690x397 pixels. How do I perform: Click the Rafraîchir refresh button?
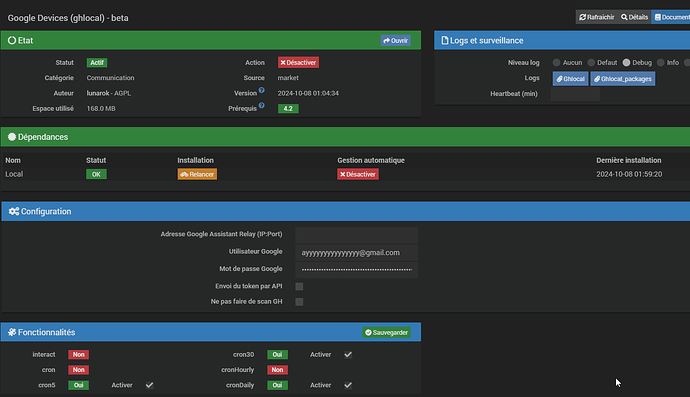click(596, 17)
